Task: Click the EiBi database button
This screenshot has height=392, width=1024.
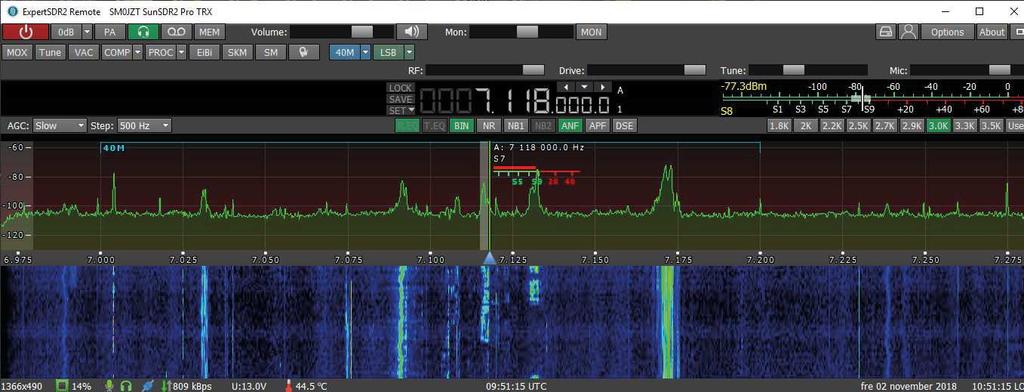Action: 204,52
